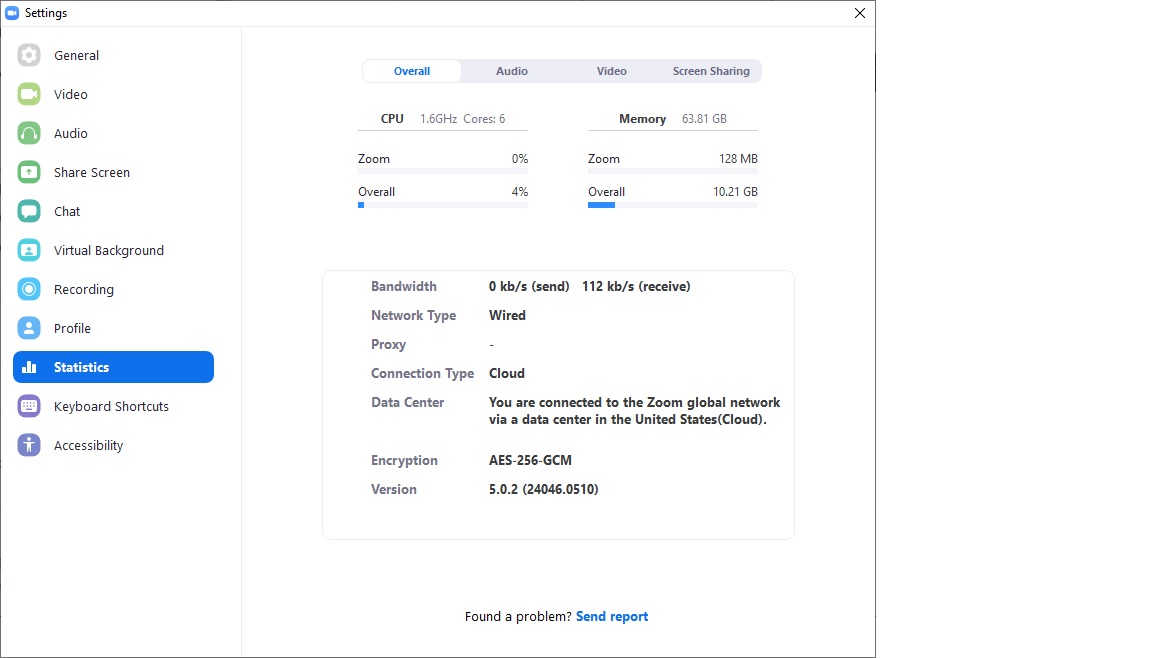Click the General gear icon in sidebar
Image resolution: width=1152 pixels, height=658 pixels.
coord(29,55)
